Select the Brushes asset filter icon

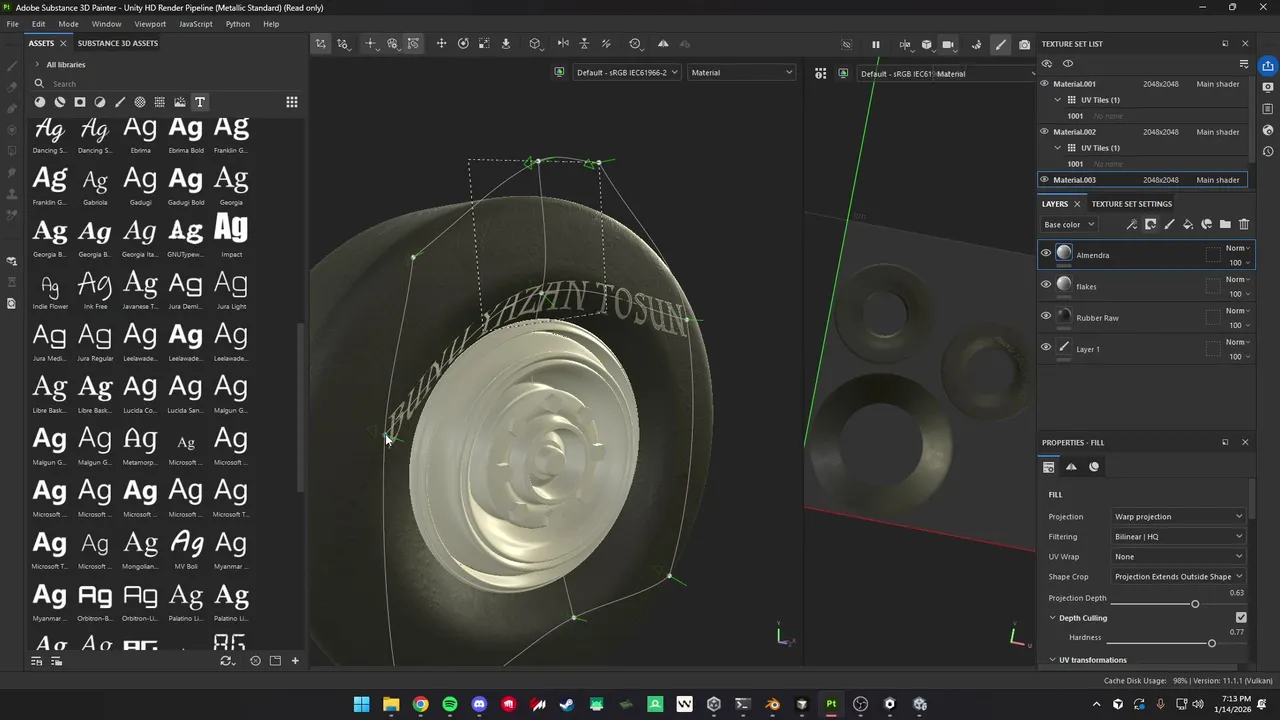click(120, 102)
